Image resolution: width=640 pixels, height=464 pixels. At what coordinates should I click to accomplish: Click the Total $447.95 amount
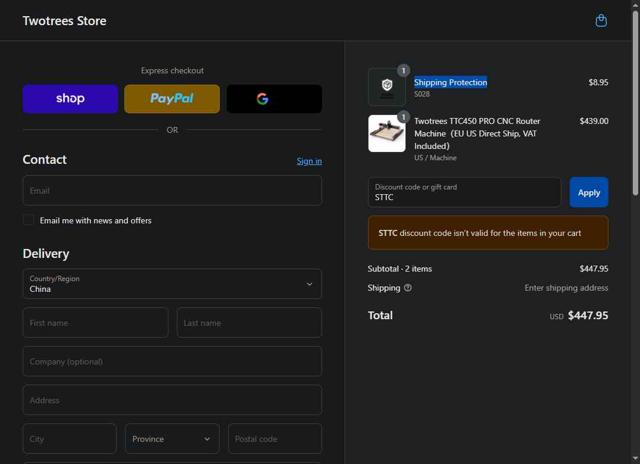coord(588,315)
